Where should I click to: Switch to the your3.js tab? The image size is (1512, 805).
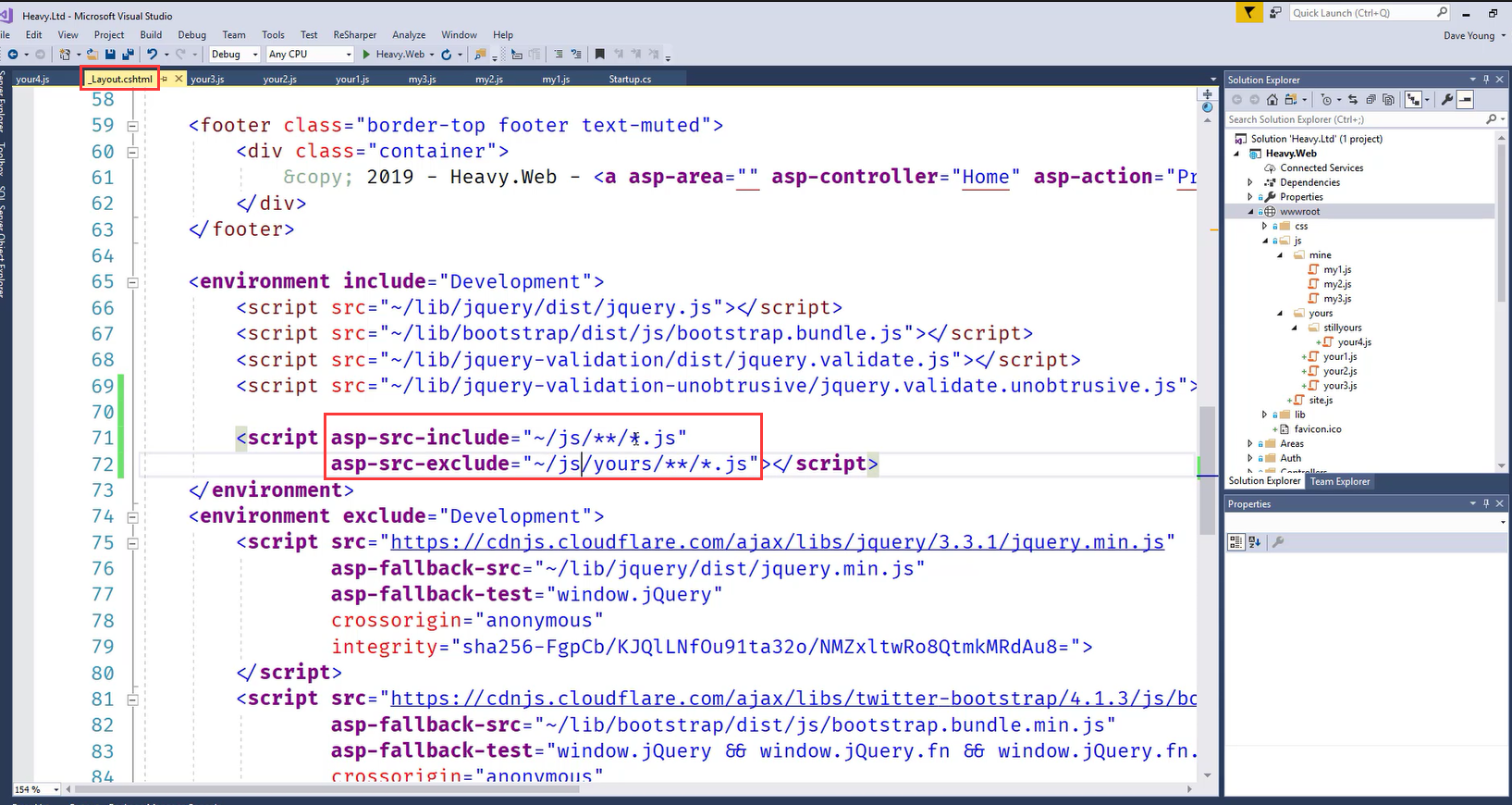207,80
